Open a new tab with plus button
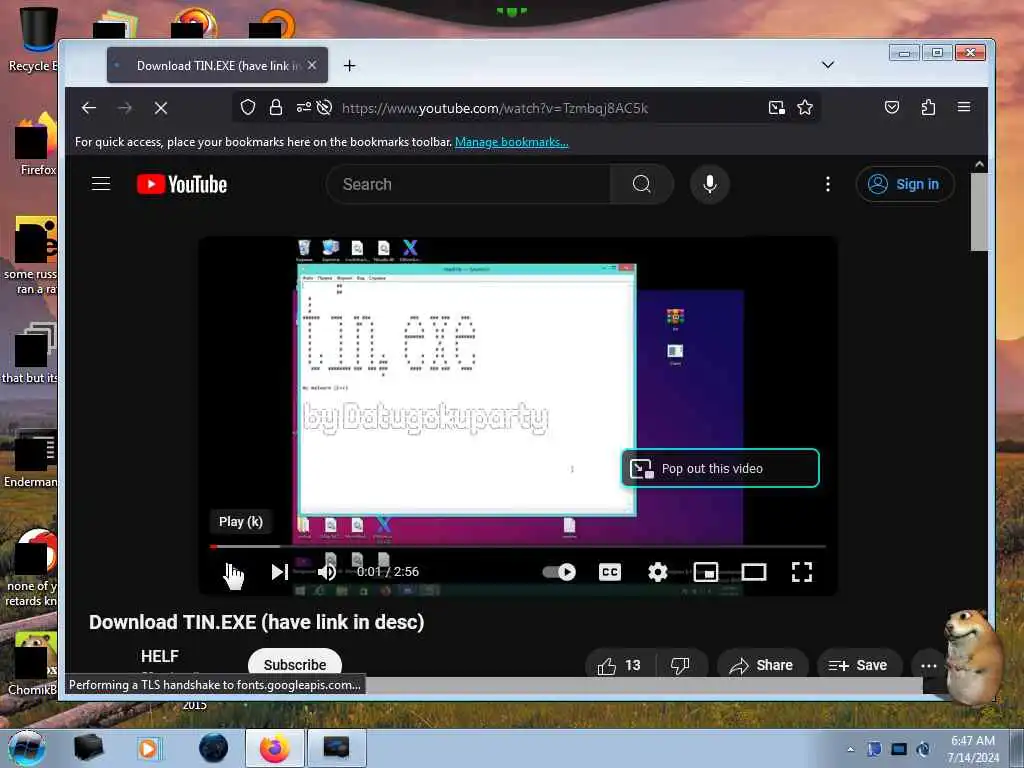The height and width of the screenshot is (768, 1024). [349, 65]
